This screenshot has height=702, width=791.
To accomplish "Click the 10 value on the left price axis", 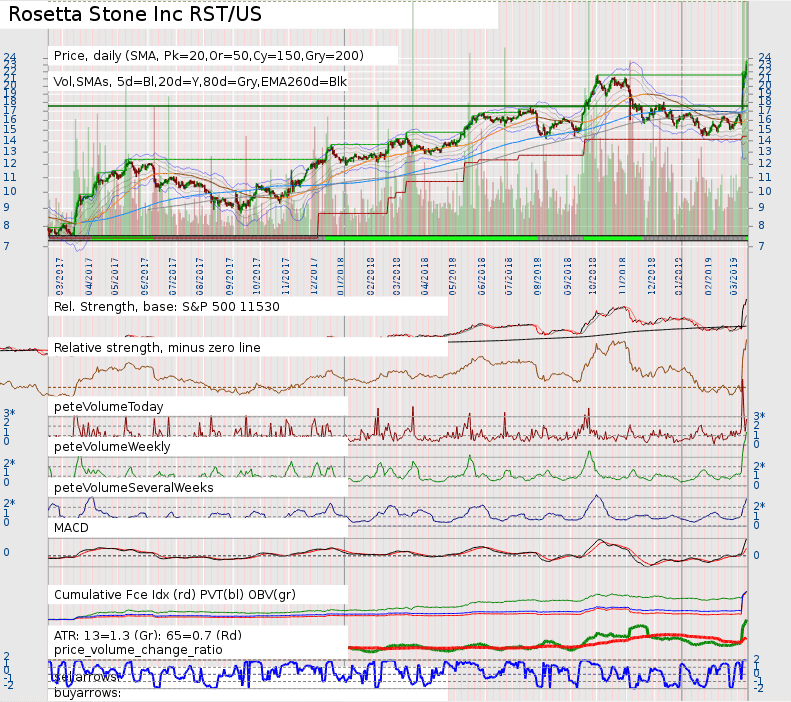I will [10, 192].
